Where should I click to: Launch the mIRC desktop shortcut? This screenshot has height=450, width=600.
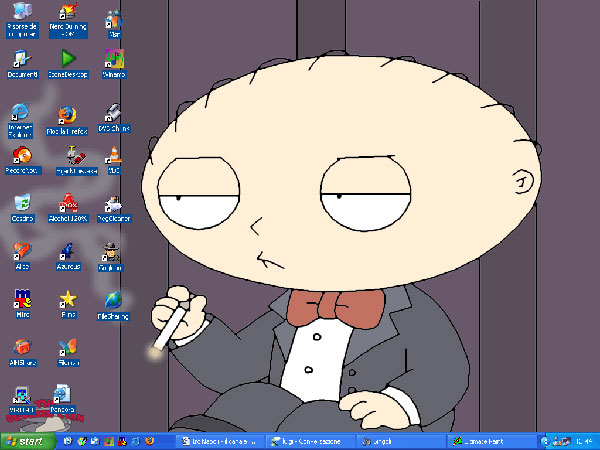point(22,304)
